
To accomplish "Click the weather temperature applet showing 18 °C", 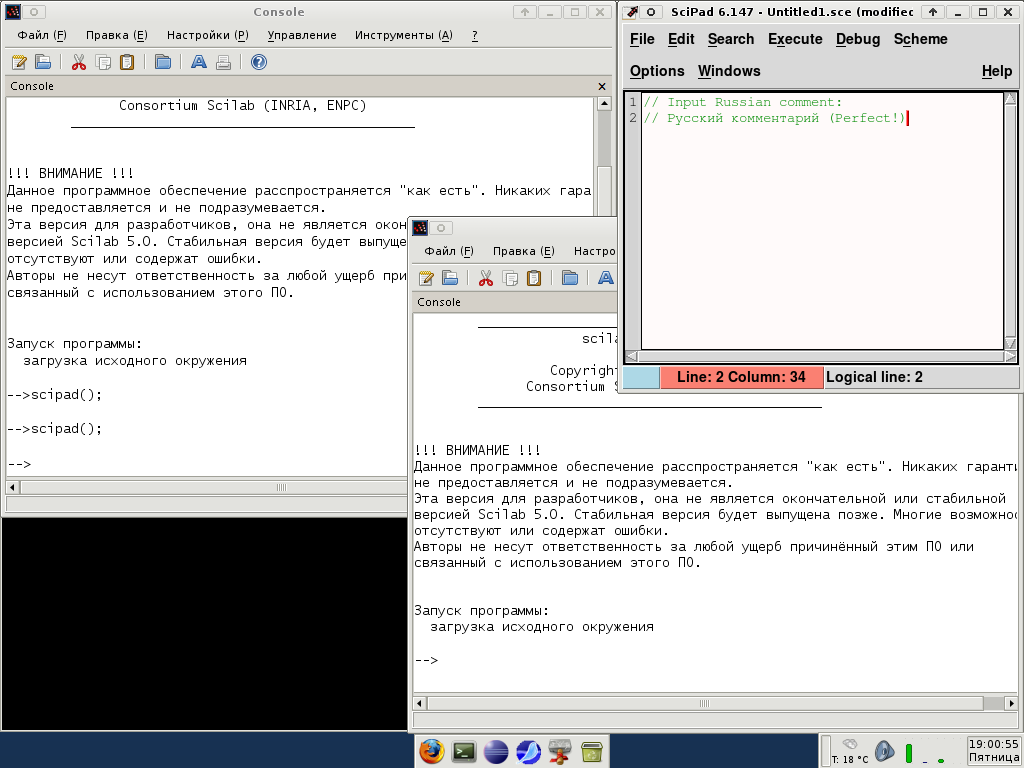I will [x=850, y=751].
